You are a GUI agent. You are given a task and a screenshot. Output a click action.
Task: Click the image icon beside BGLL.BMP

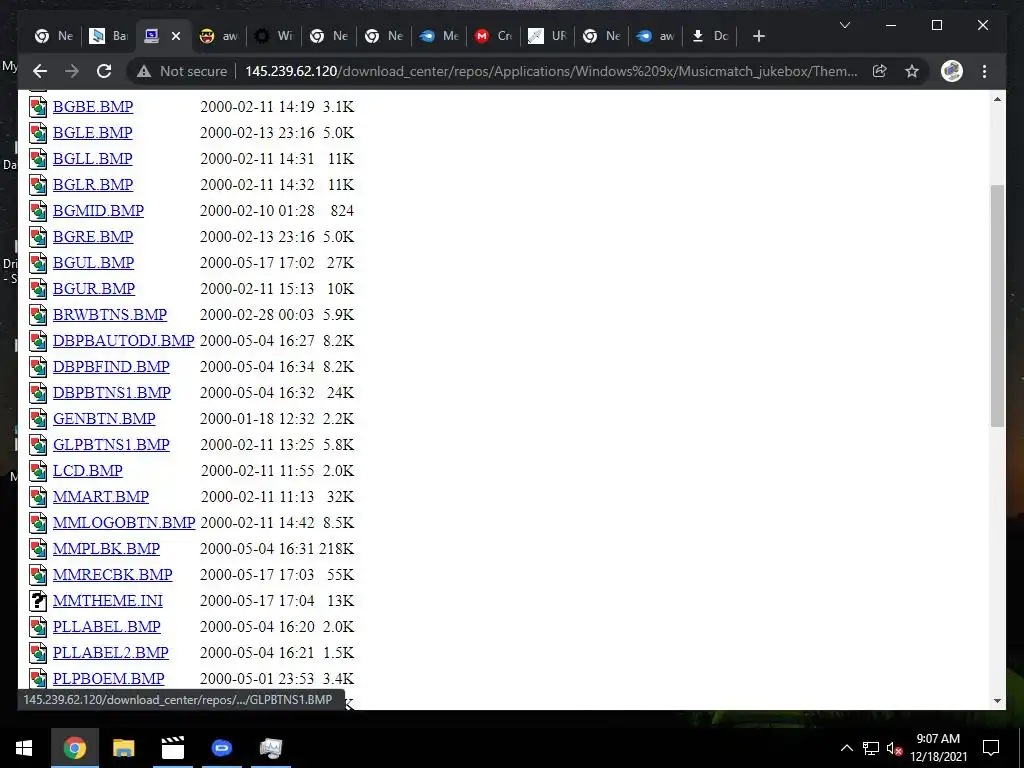(x=38, y=159)
